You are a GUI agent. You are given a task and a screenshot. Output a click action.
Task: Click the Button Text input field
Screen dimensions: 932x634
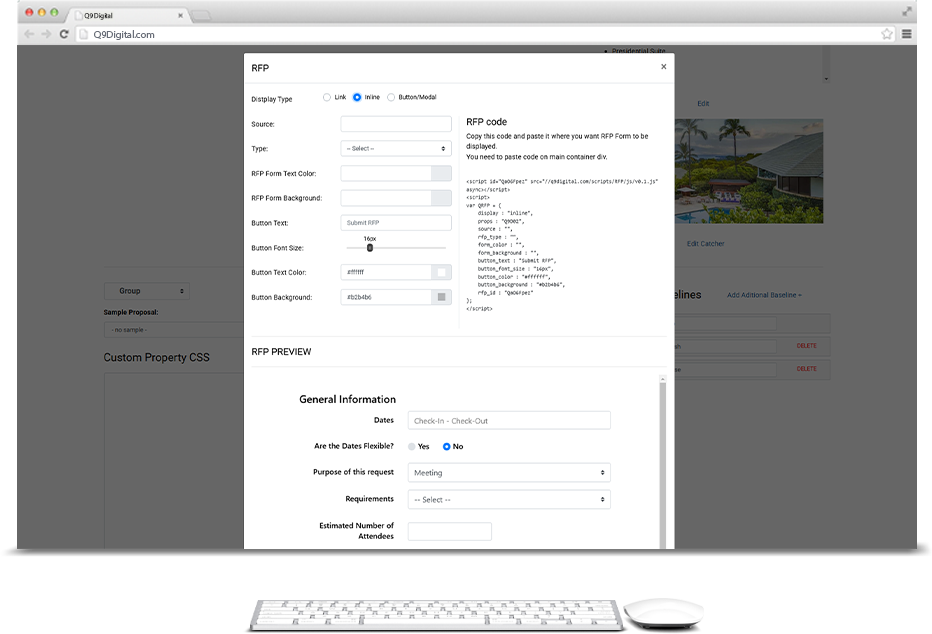click(x=396, y=223)
